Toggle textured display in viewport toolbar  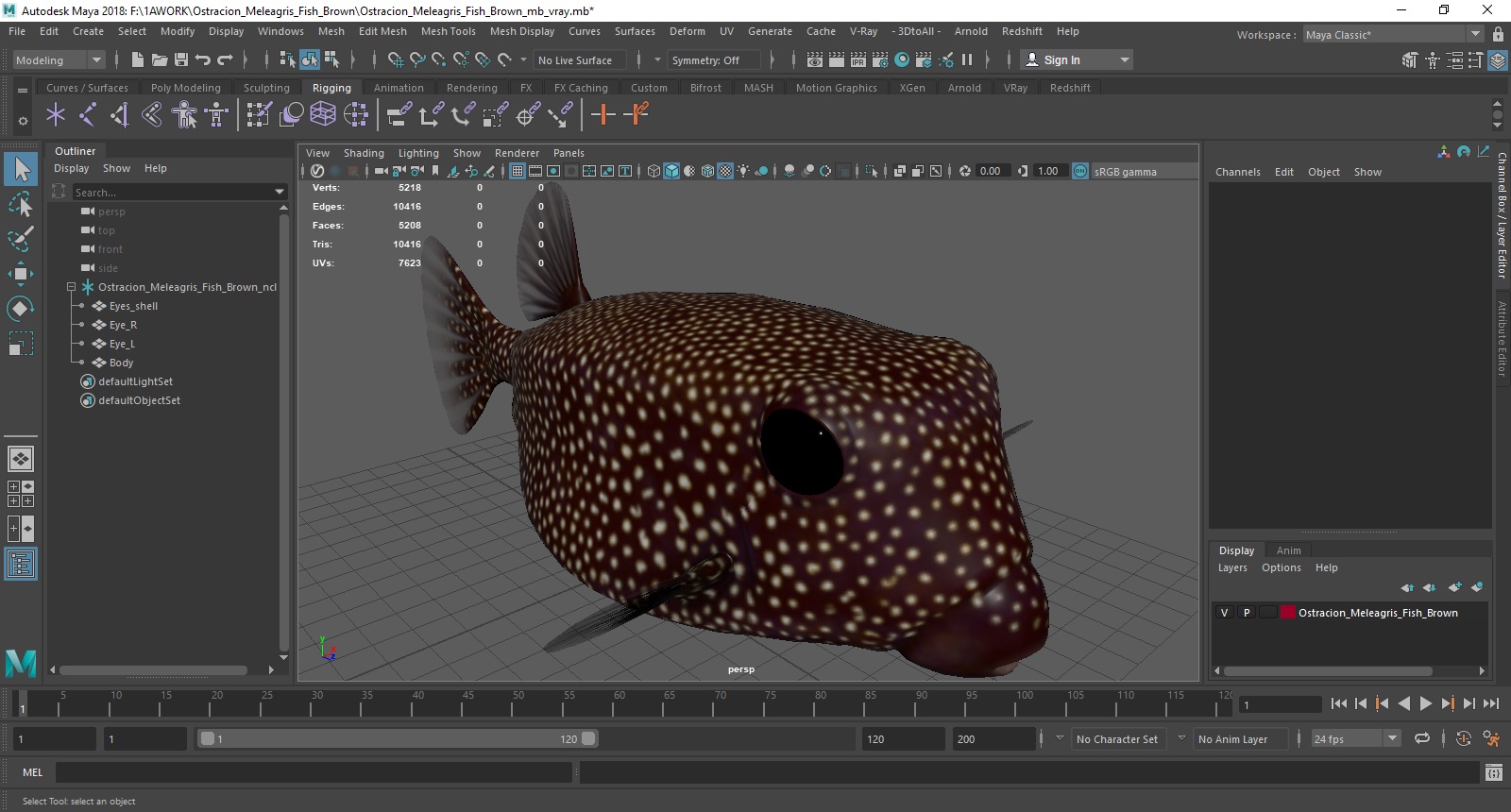[x=725, y=171]
